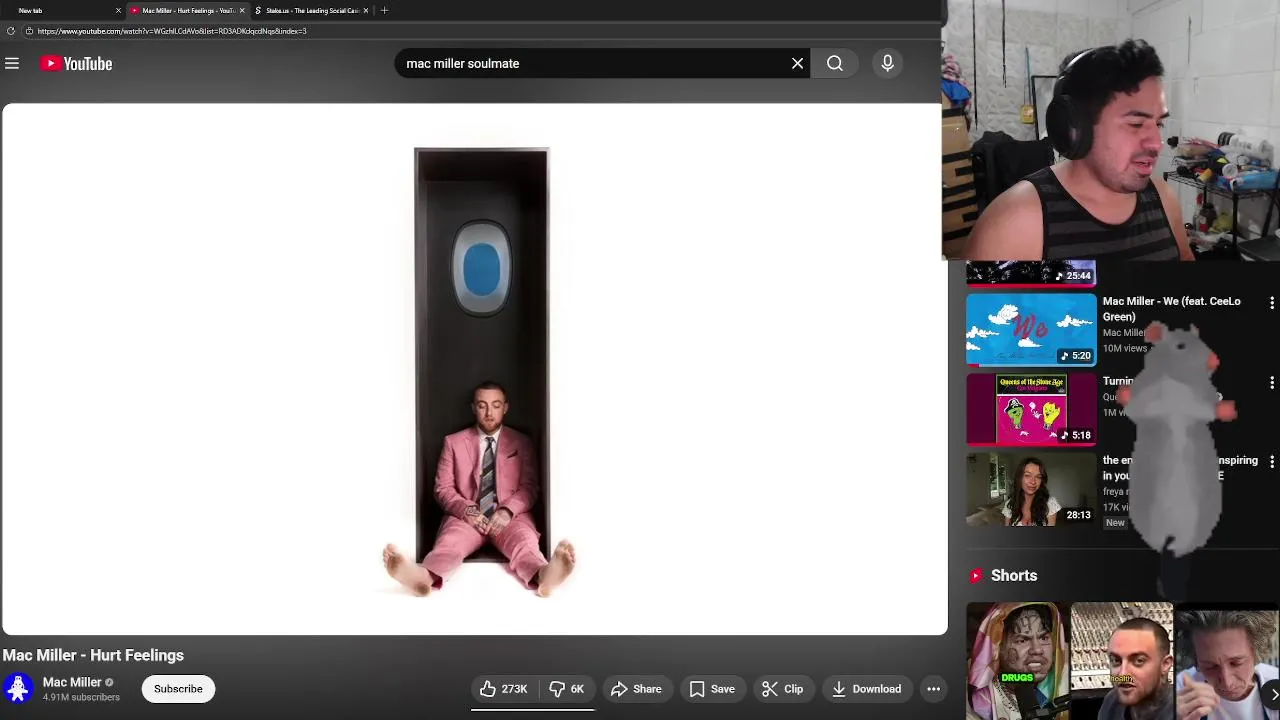The height and width of the screenshot is (720, 1280).
Task: Open options menu for We video
Action: tap(1271, 302)
